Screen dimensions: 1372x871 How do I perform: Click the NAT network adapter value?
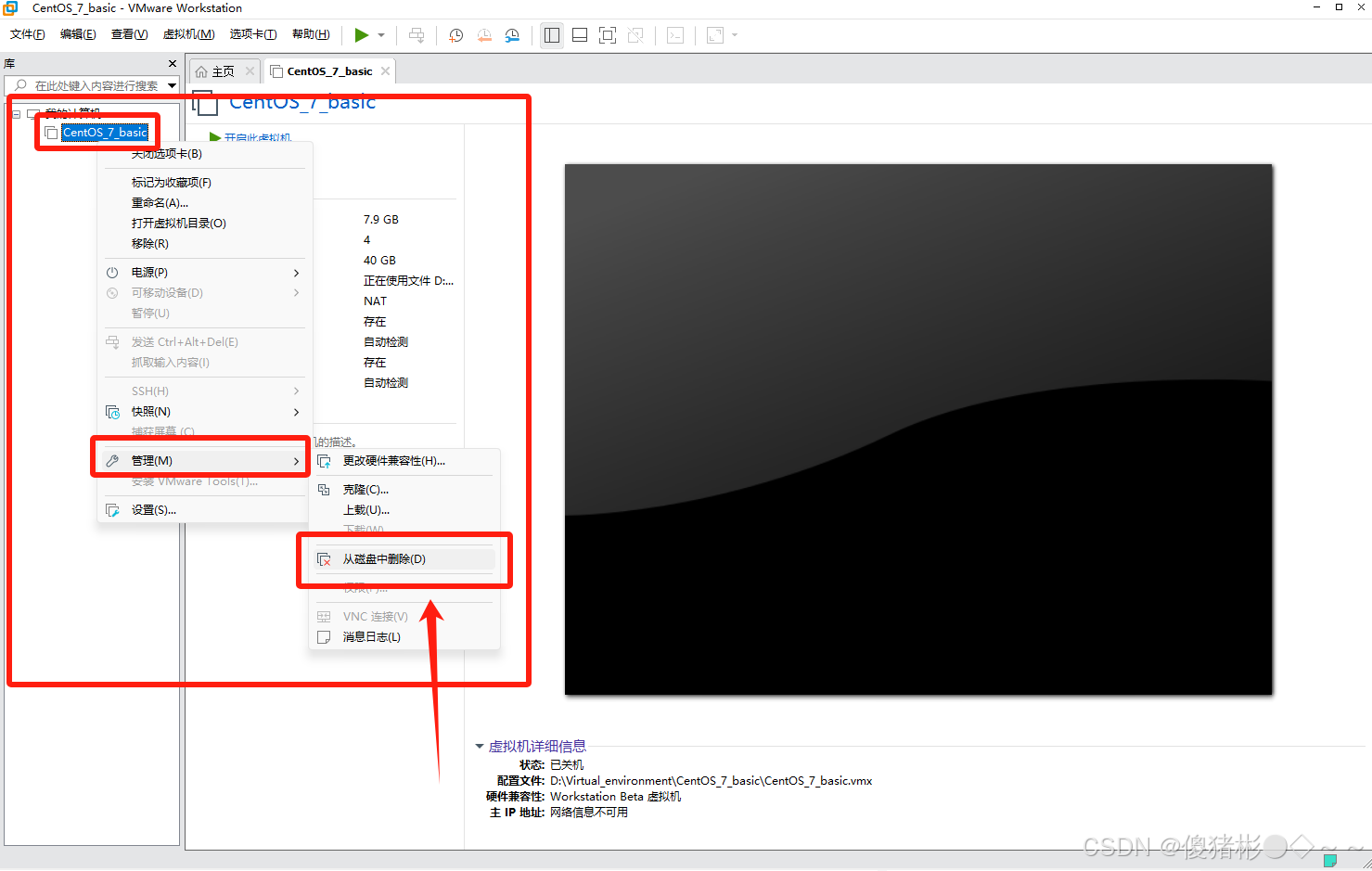[375, 301]
